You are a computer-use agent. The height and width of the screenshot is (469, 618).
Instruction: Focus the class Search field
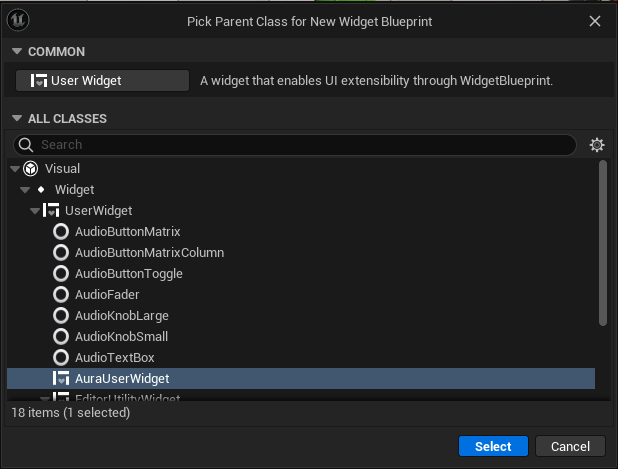tap(300, 145)
